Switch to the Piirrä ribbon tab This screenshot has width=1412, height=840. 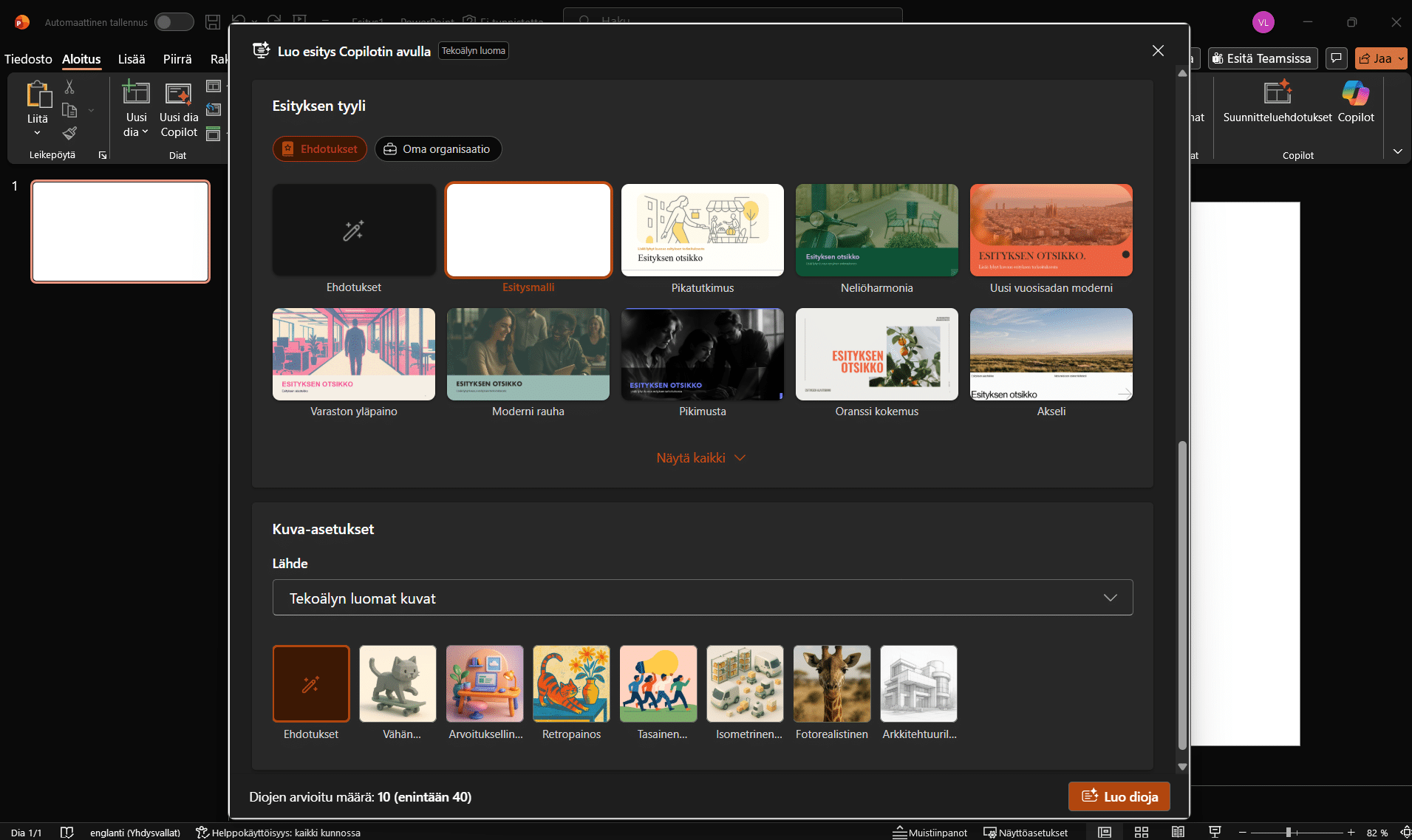[x=177, y=59]
